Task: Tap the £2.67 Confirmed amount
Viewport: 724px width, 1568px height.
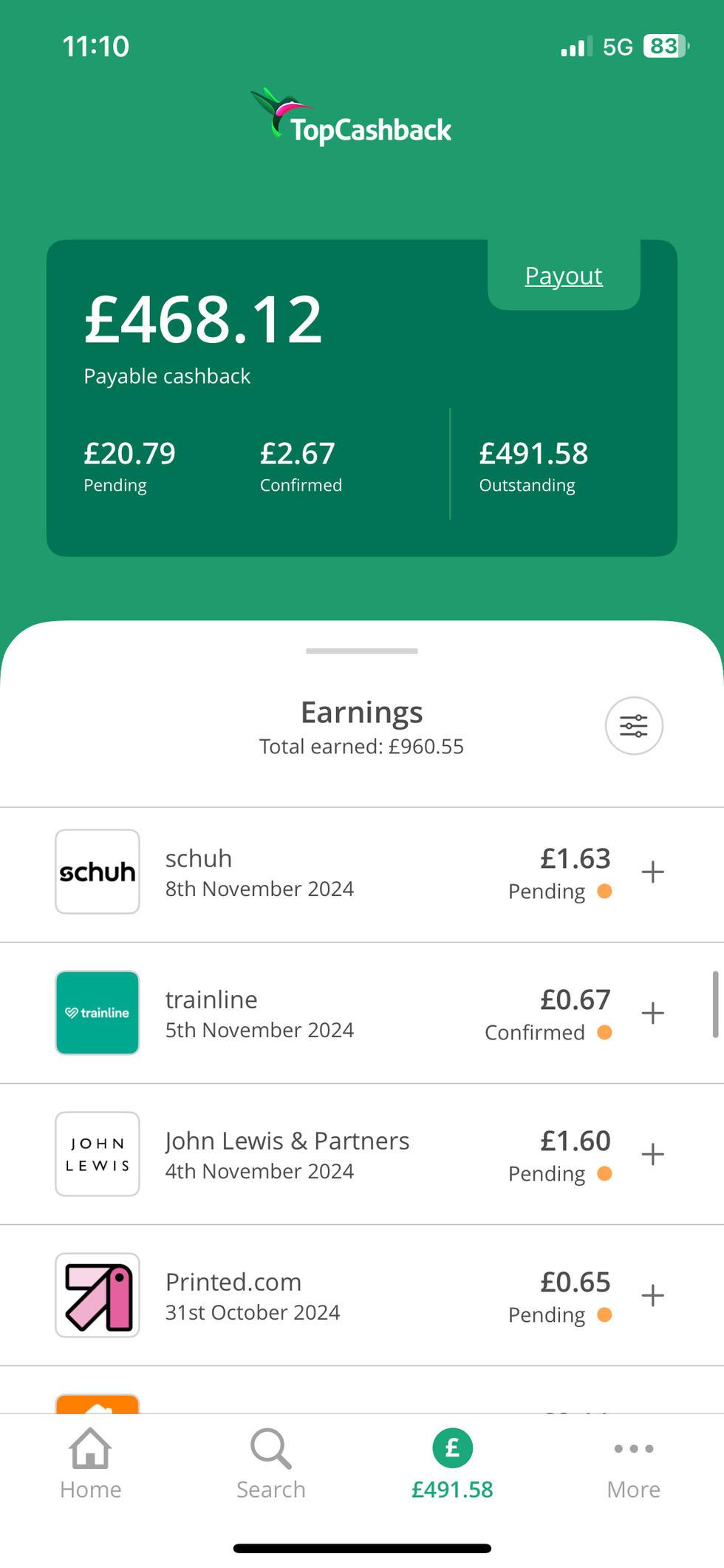Action: (298, 454)
